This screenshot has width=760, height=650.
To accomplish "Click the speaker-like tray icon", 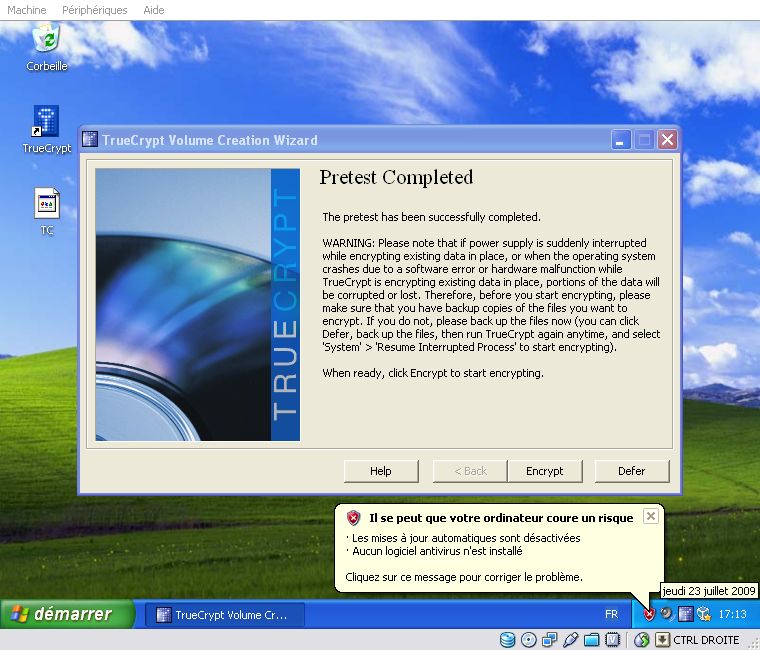I will tap(667, 614).
